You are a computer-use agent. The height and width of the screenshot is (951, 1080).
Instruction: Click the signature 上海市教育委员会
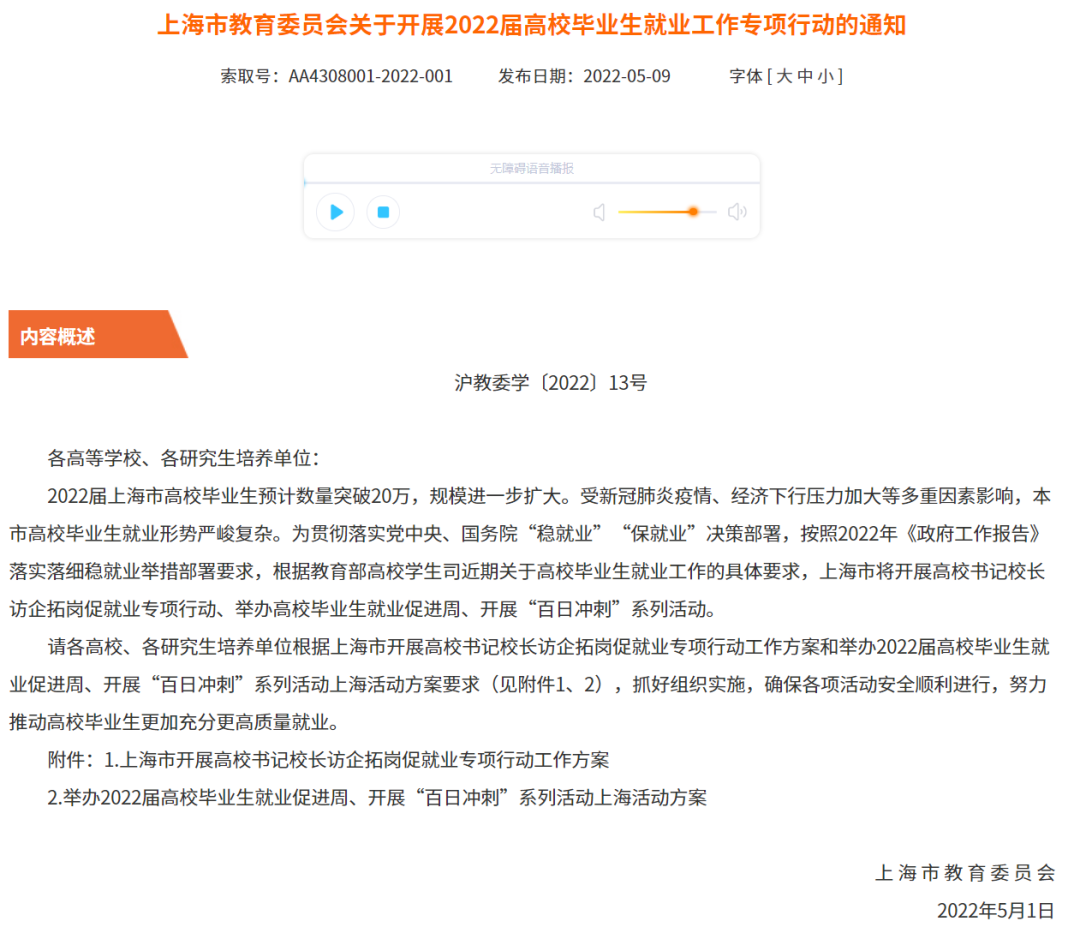tap(965, 873)
